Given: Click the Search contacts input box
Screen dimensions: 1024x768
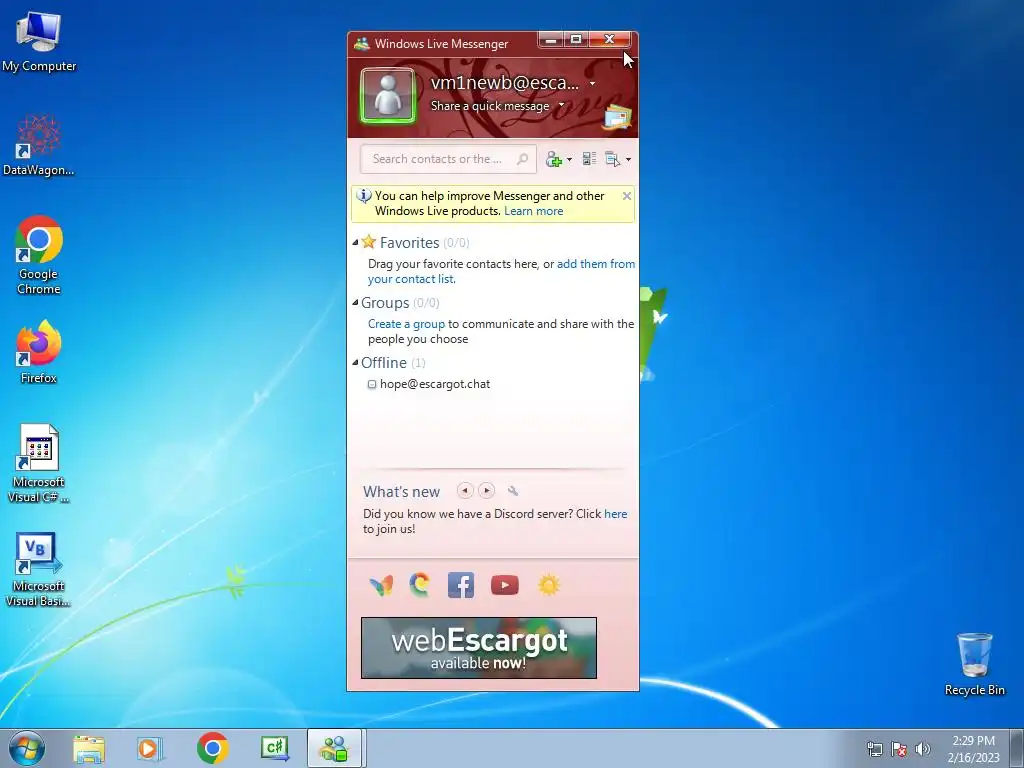Looking at the screenshot, I should point(448,159).
